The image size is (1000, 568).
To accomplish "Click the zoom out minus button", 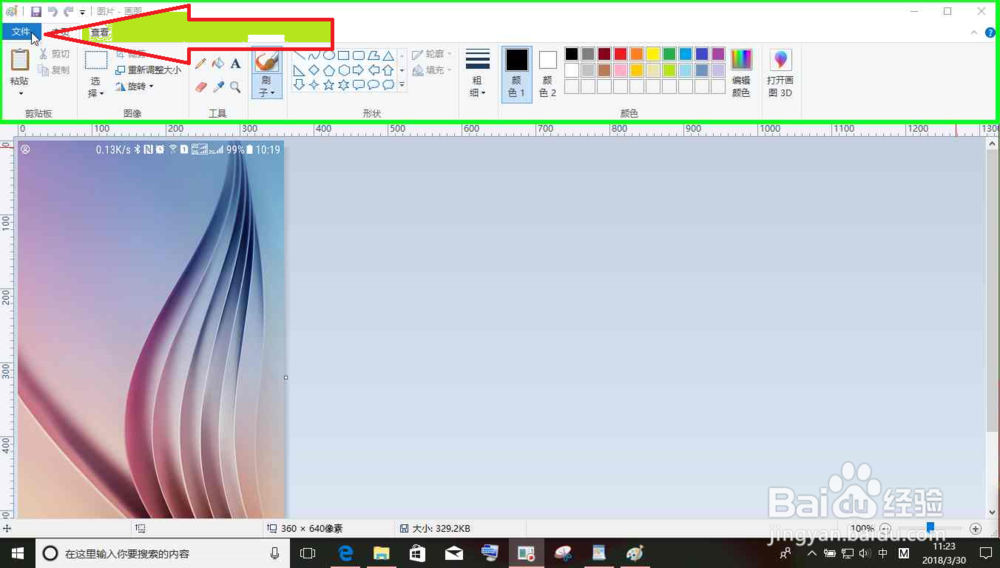I will click(x=885, y=528).
